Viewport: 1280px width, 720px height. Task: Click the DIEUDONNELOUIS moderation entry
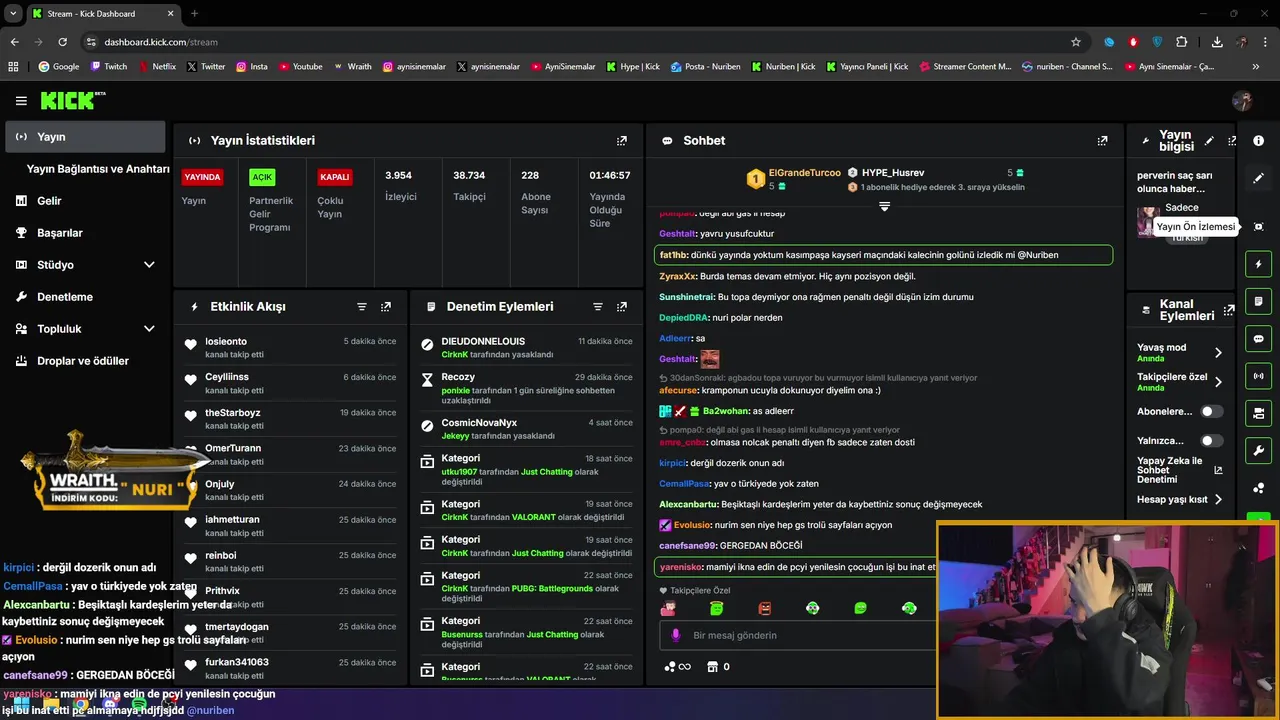coord(527,347)
